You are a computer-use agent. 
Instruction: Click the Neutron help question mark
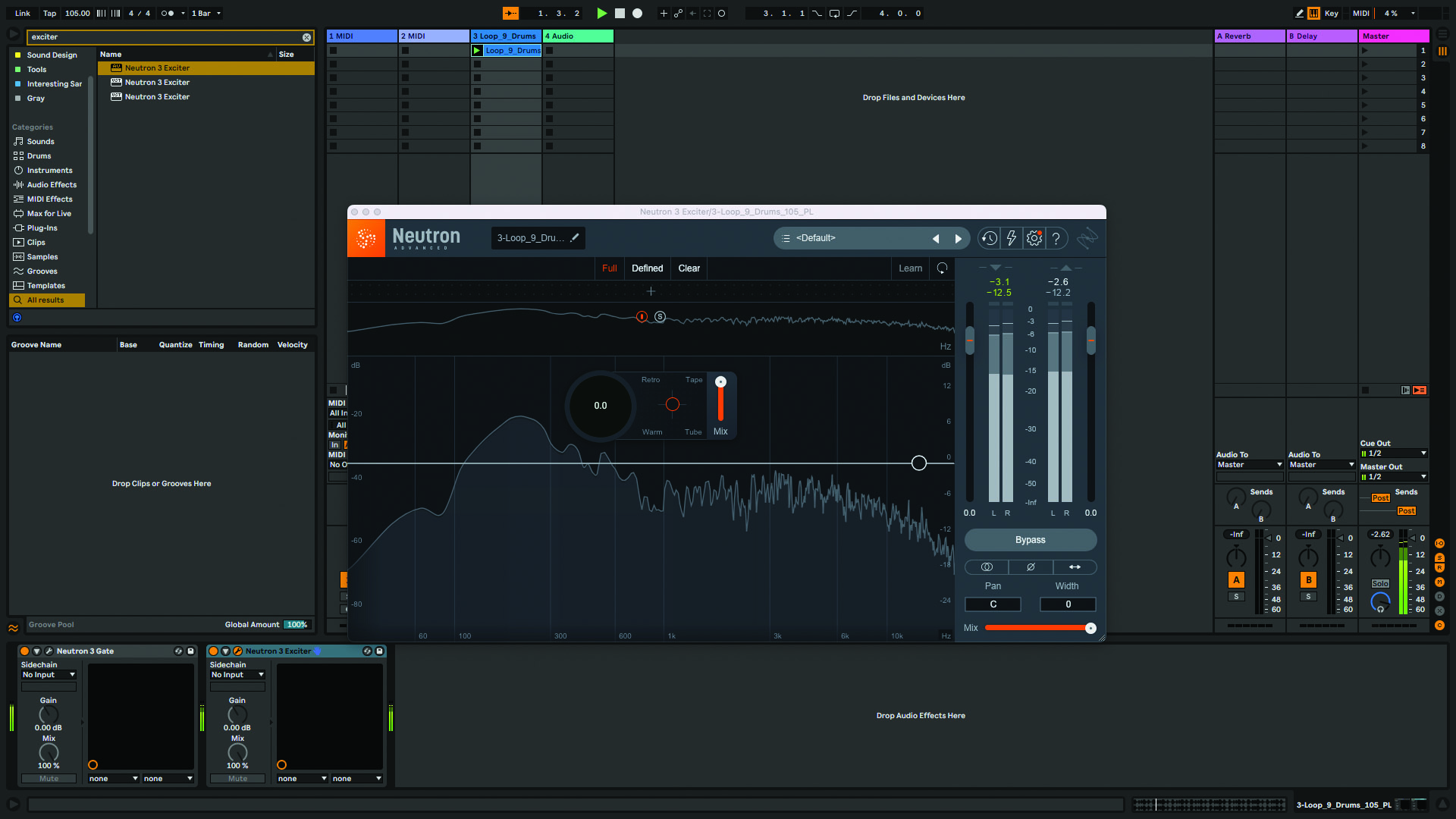coord(1056,238)
